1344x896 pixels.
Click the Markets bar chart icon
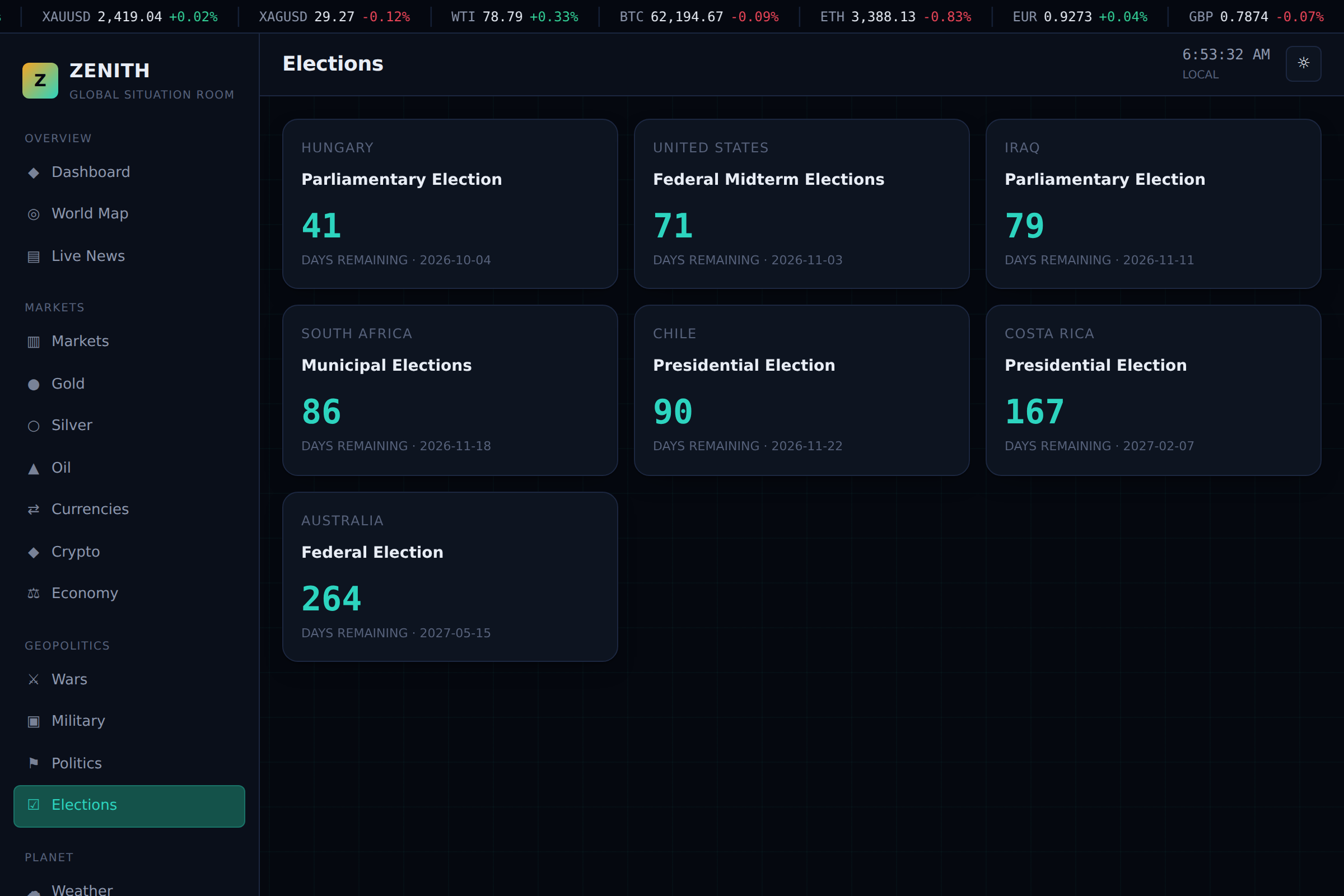pos(34,342)
